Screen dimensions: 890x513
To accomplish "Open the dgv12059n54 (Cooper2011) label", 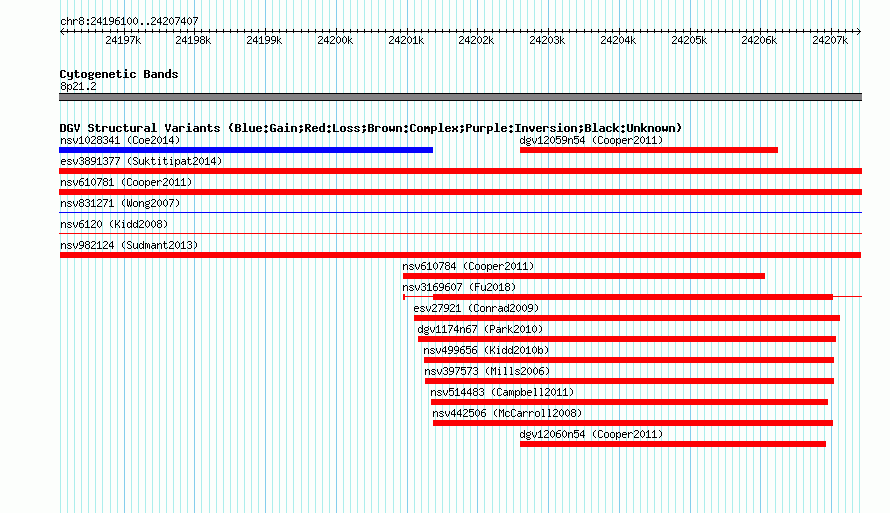I will [x=591, y=140].
